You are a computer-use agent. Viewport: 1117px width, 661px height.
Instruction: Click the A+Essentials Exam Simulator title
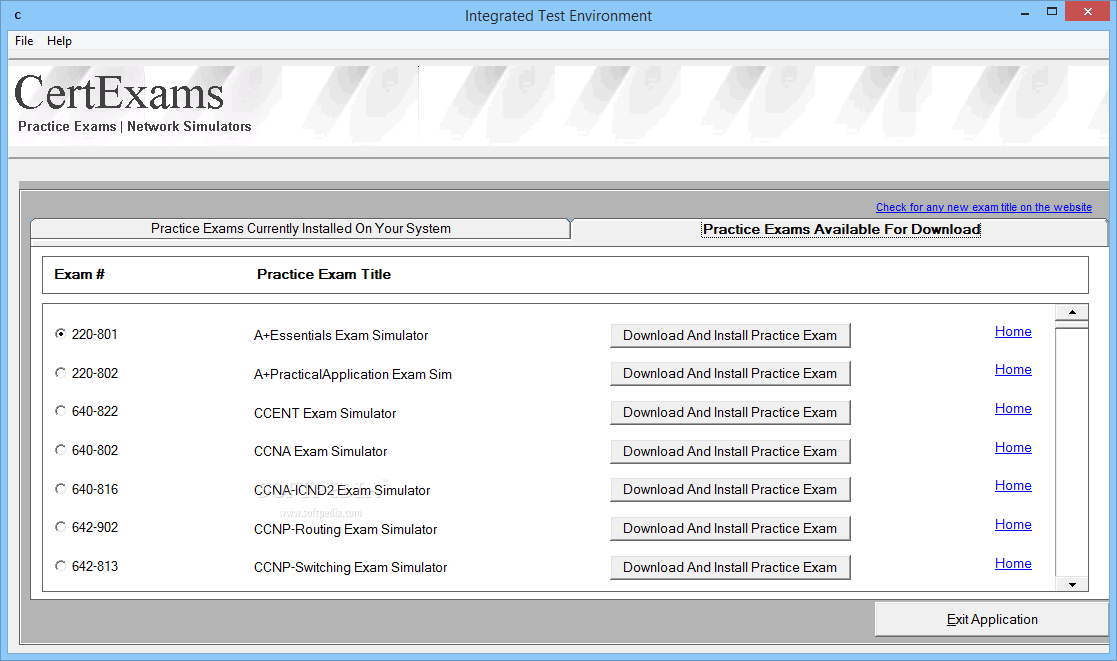[x=341, y=335]
